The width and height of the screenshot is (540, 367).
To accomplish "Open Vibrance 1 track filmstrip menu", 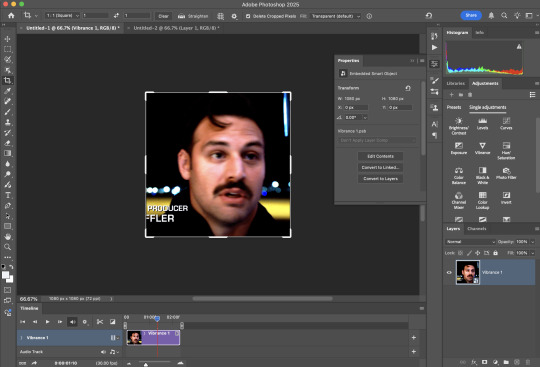I will coord(115,338).
